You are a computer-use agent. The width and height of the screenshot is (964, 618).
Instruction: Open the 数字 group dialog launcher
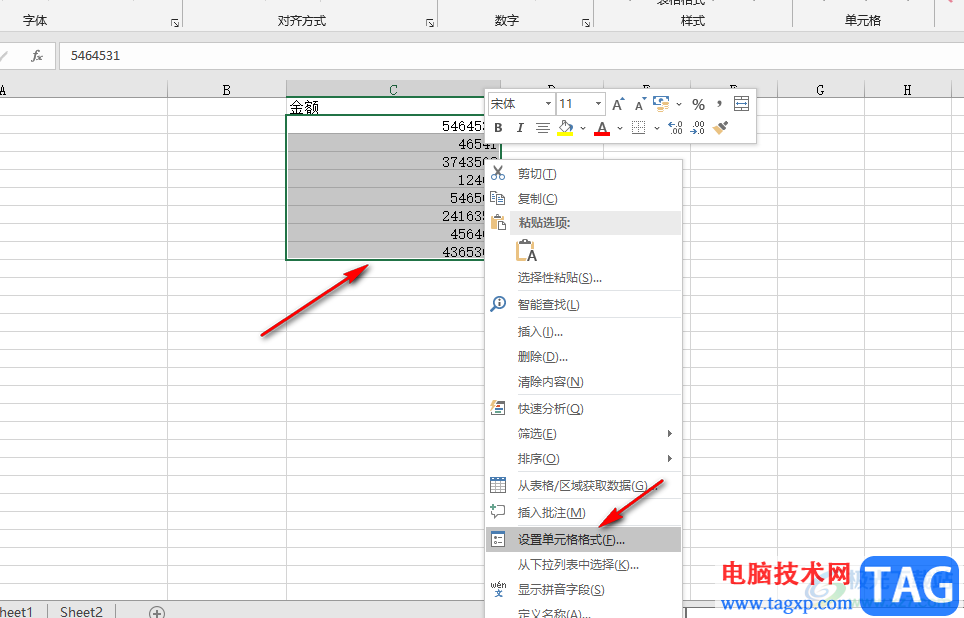coord(586,23)
